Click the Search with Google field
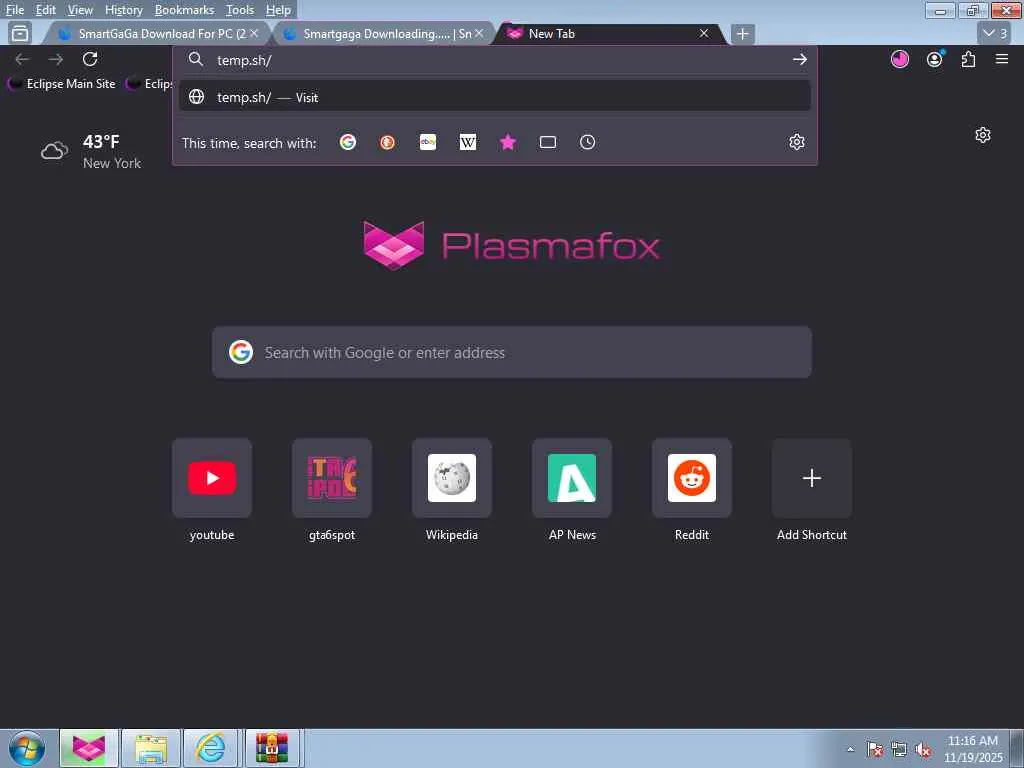 pos(512,353)
